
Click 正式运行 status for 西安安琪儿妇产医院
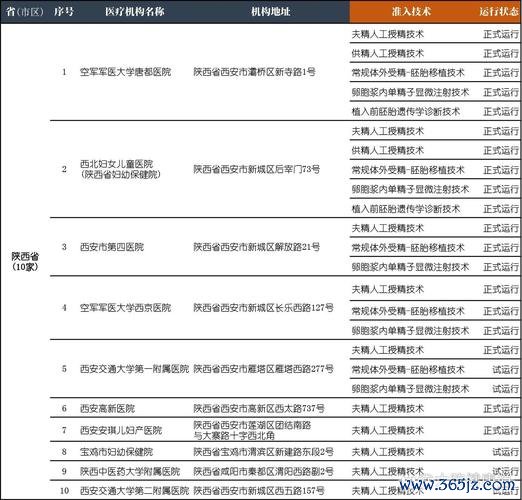(501, 430)
